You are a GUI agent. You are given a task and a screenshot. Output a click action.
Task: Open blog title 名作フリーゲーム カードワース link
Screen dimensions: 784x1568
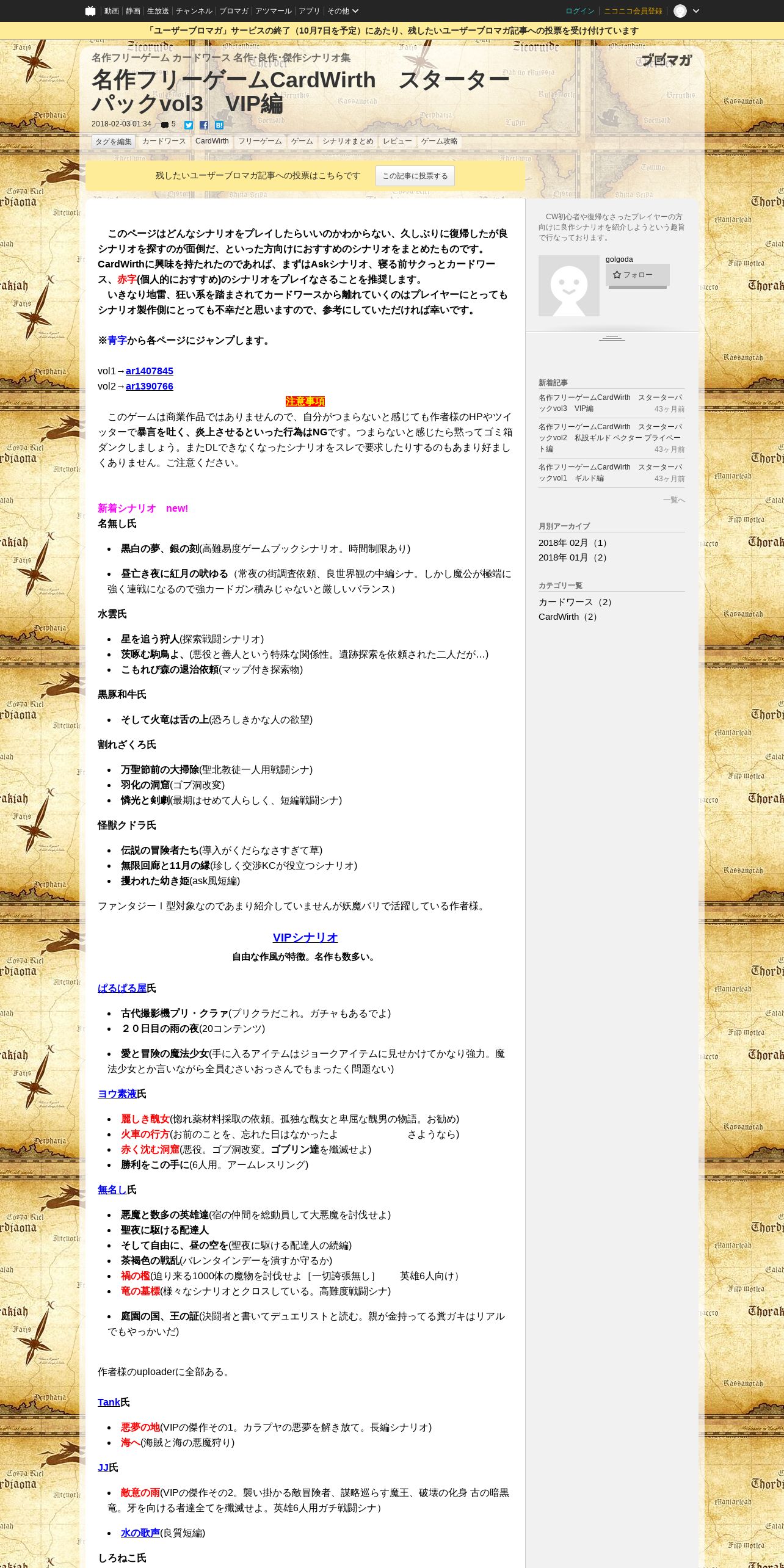click(x=221, y=57)
